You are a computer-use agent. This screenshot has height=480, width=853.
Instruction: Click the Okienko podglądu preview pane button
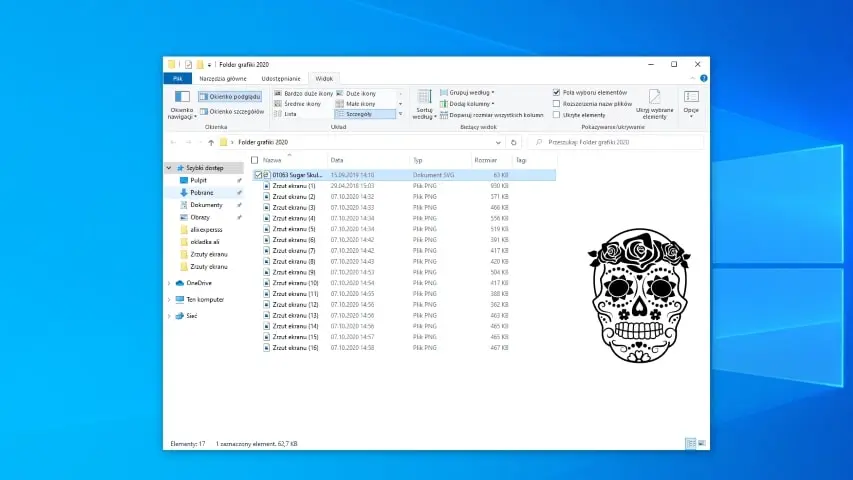tap(230, 97)
